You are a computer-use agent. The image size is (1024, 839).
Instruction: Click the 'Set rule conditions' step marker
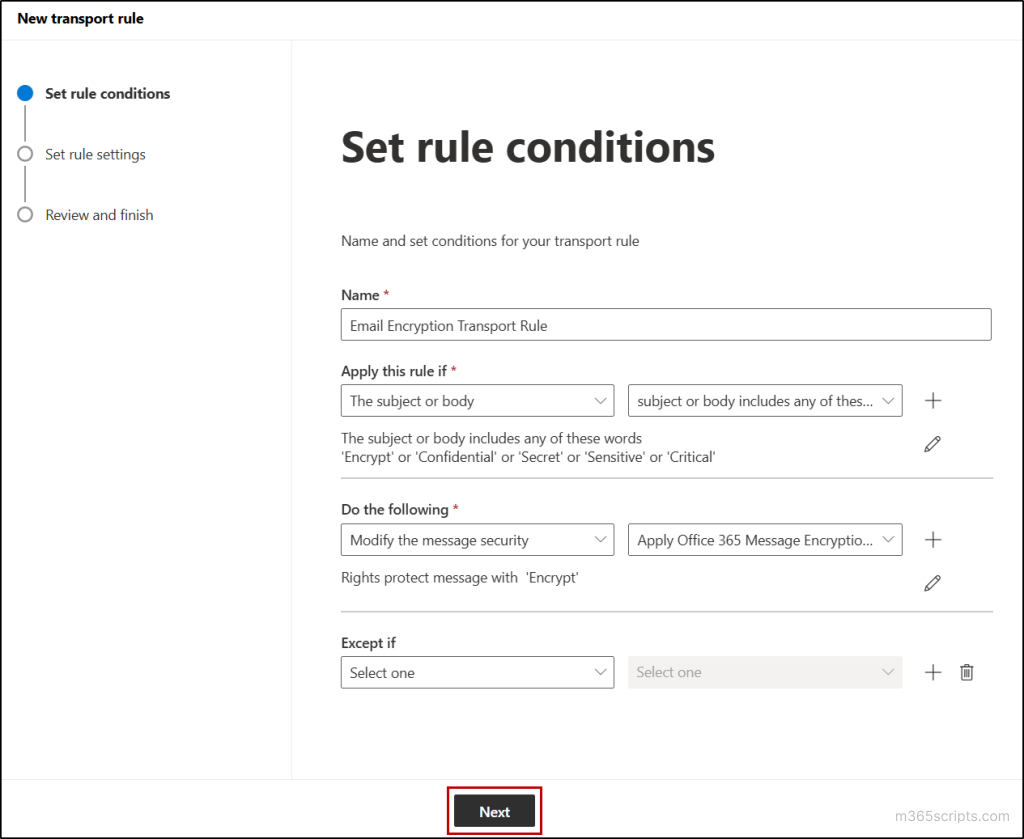click(25, 93)
